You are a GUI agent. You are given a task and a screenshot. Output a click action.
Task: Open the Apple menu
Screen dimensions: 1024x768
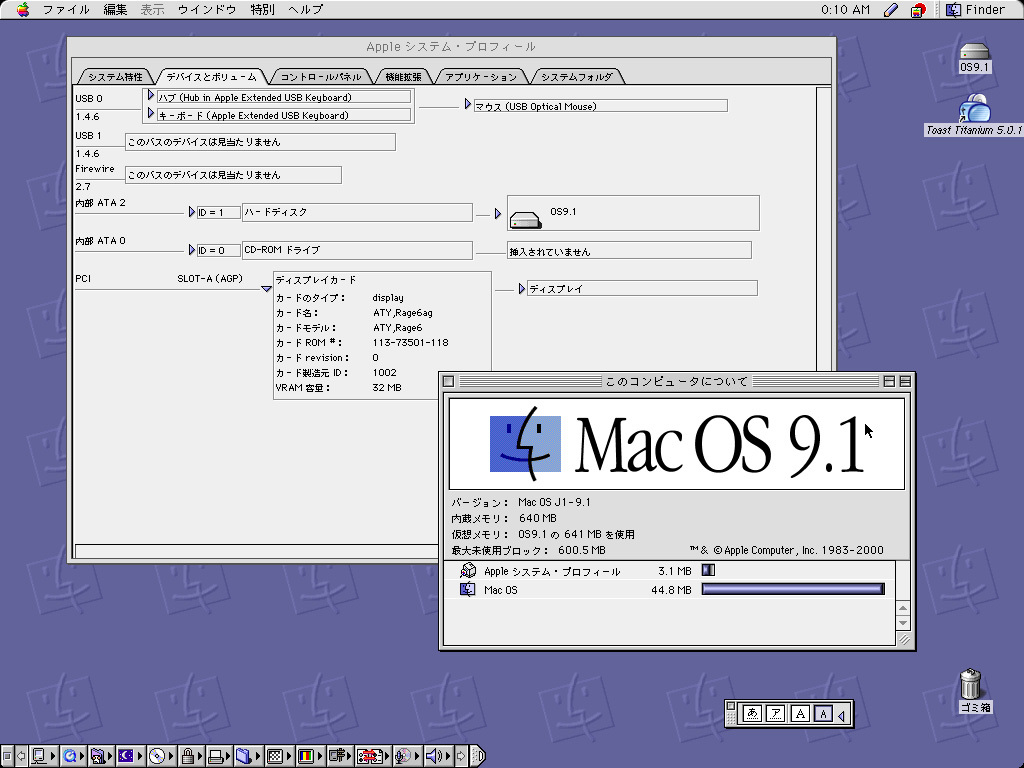(x=23, y=9)
